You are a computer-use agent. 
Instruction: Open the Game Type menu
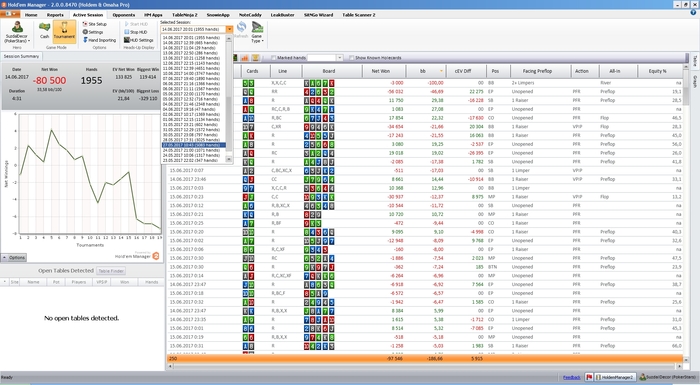coord(257,33)
